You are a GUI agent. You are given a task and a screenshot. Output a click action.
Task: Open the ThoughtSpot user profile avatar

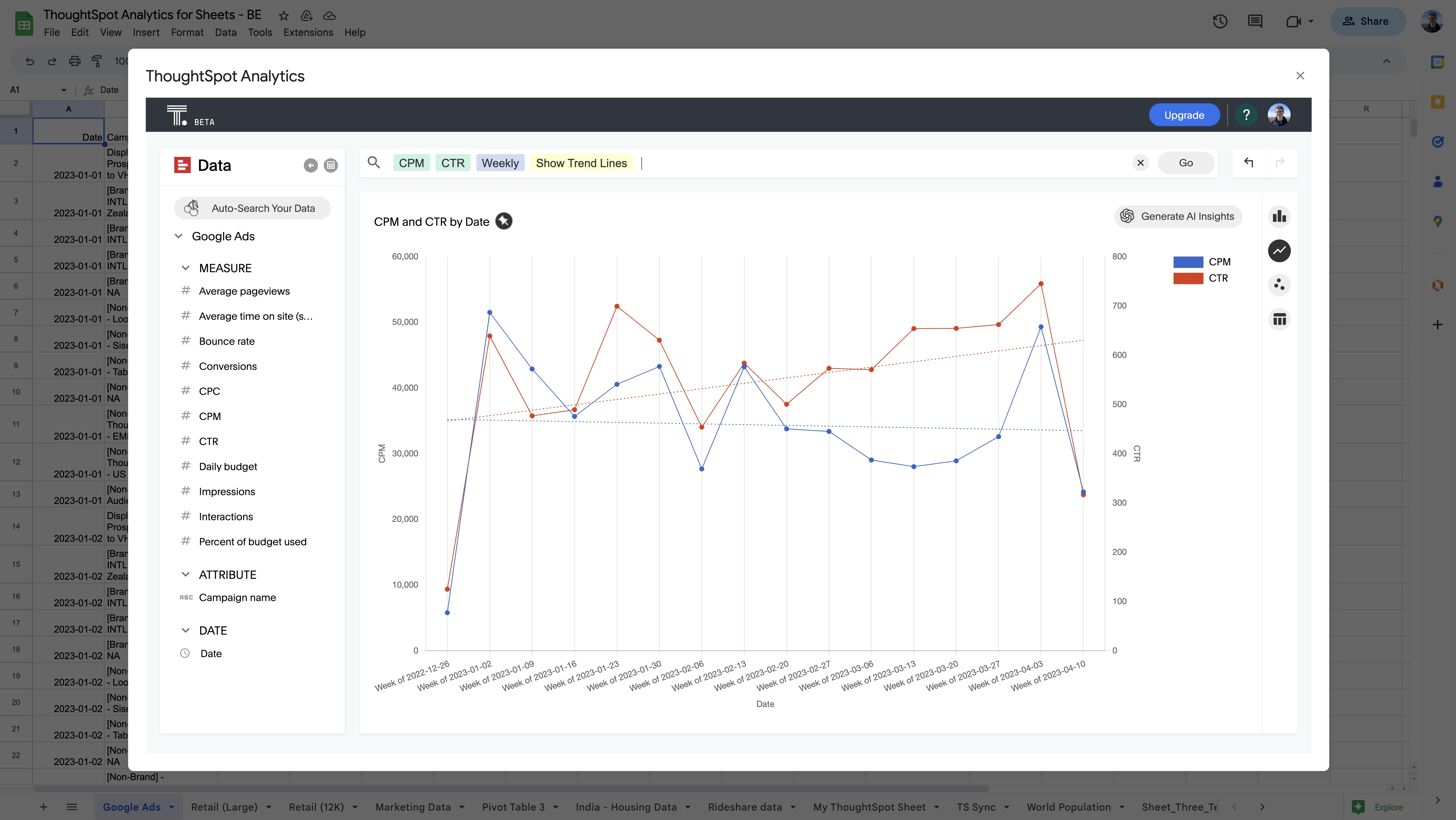pyautogui.click(x=1279, y=115)
